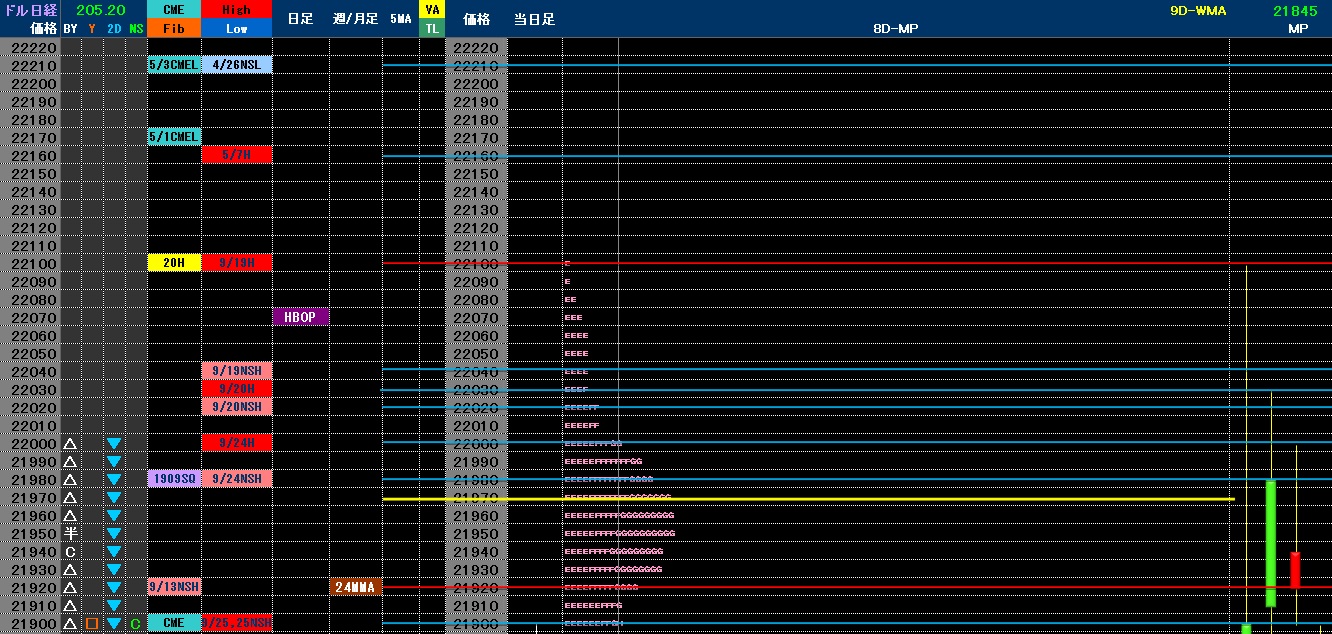The width and height of the screenshot is (1332, 634).
Task: Click the blue down-triangle in row 21960
Action: point(114,515)
